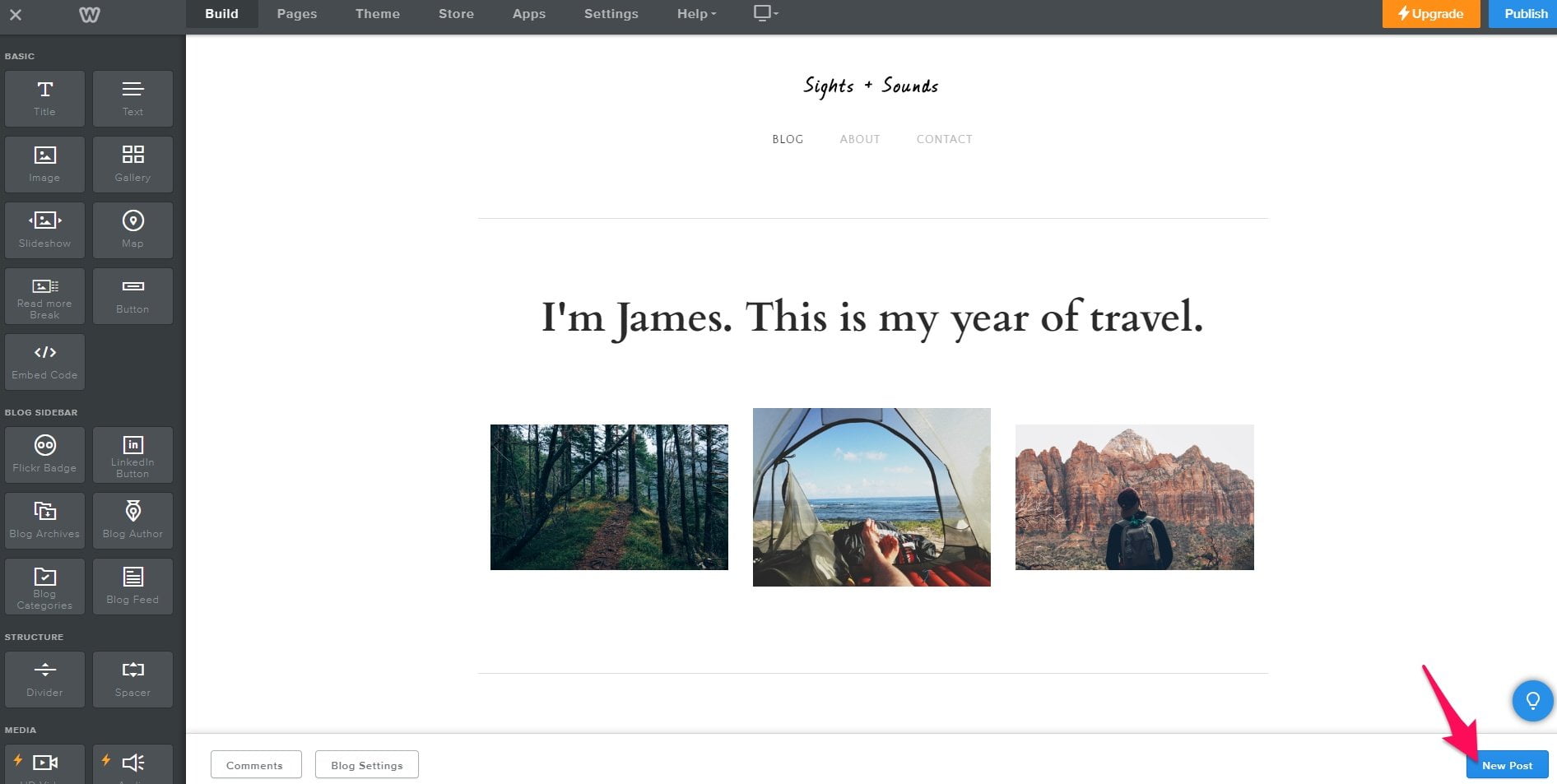Image resolution: width=1557 pixels, height=784 pixels.
Task: Click the BLOG navigation link
Action: (x=788, y=139)
